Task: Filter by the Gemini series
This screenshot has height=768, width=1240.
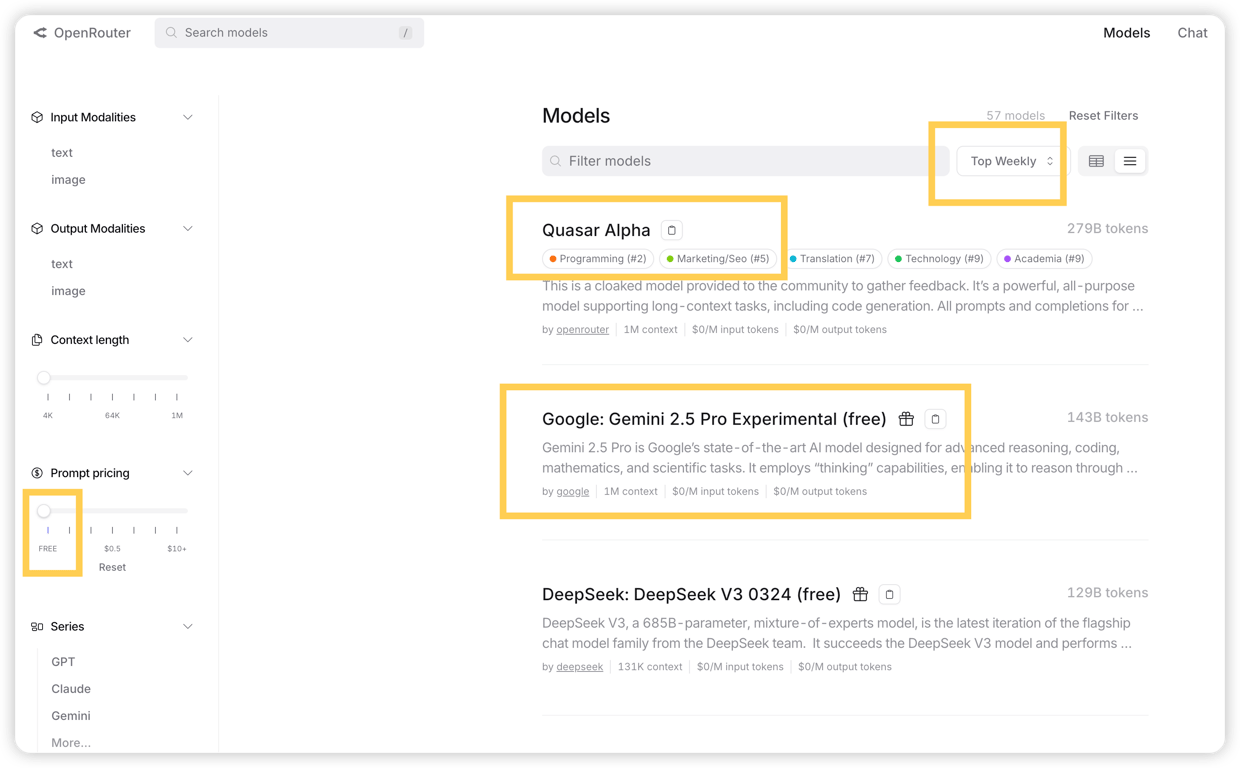Action: (x=71, y=716)
